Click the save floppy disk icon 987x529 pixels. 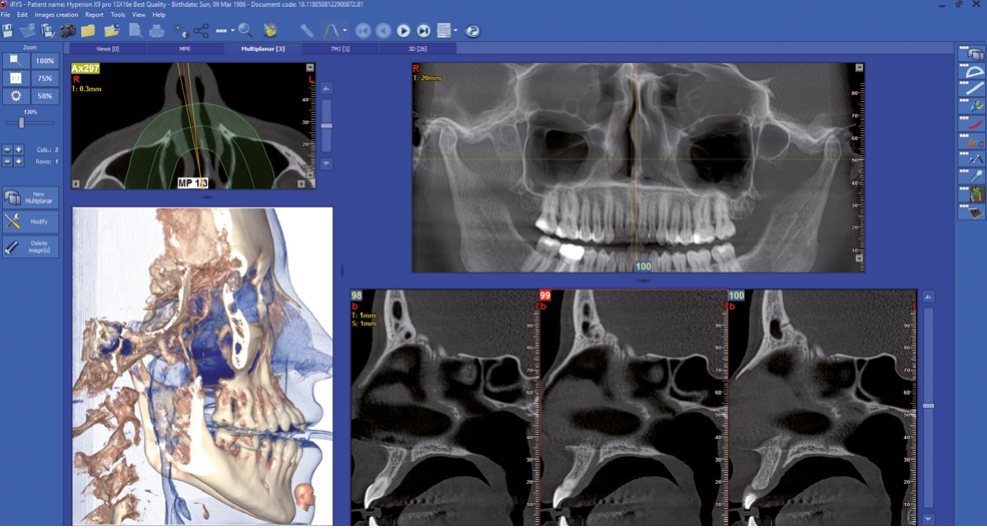pyautogui.click(x=8, y=30)
